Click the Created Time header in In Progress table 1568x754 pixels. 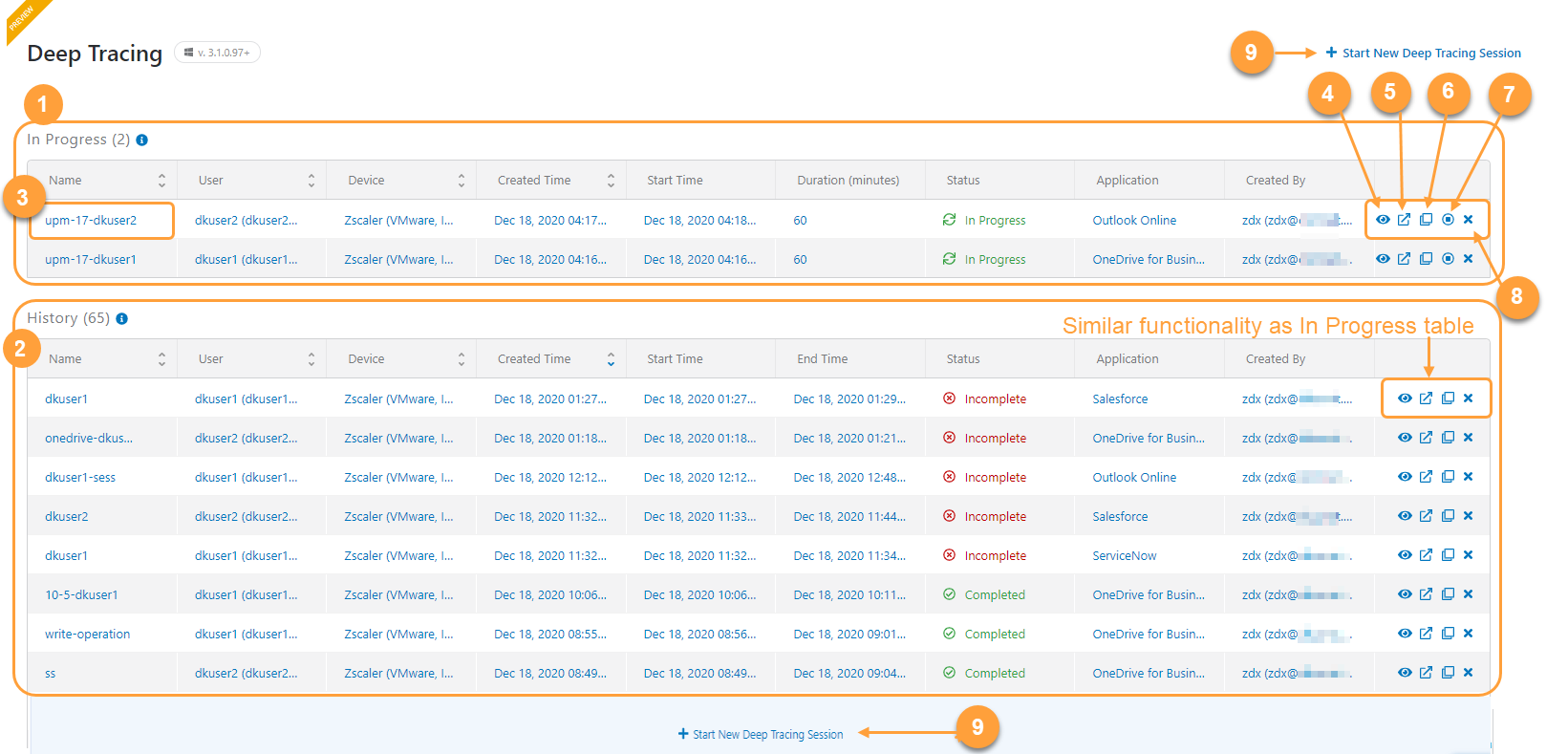pyautogui.click(x=534, y=181)
